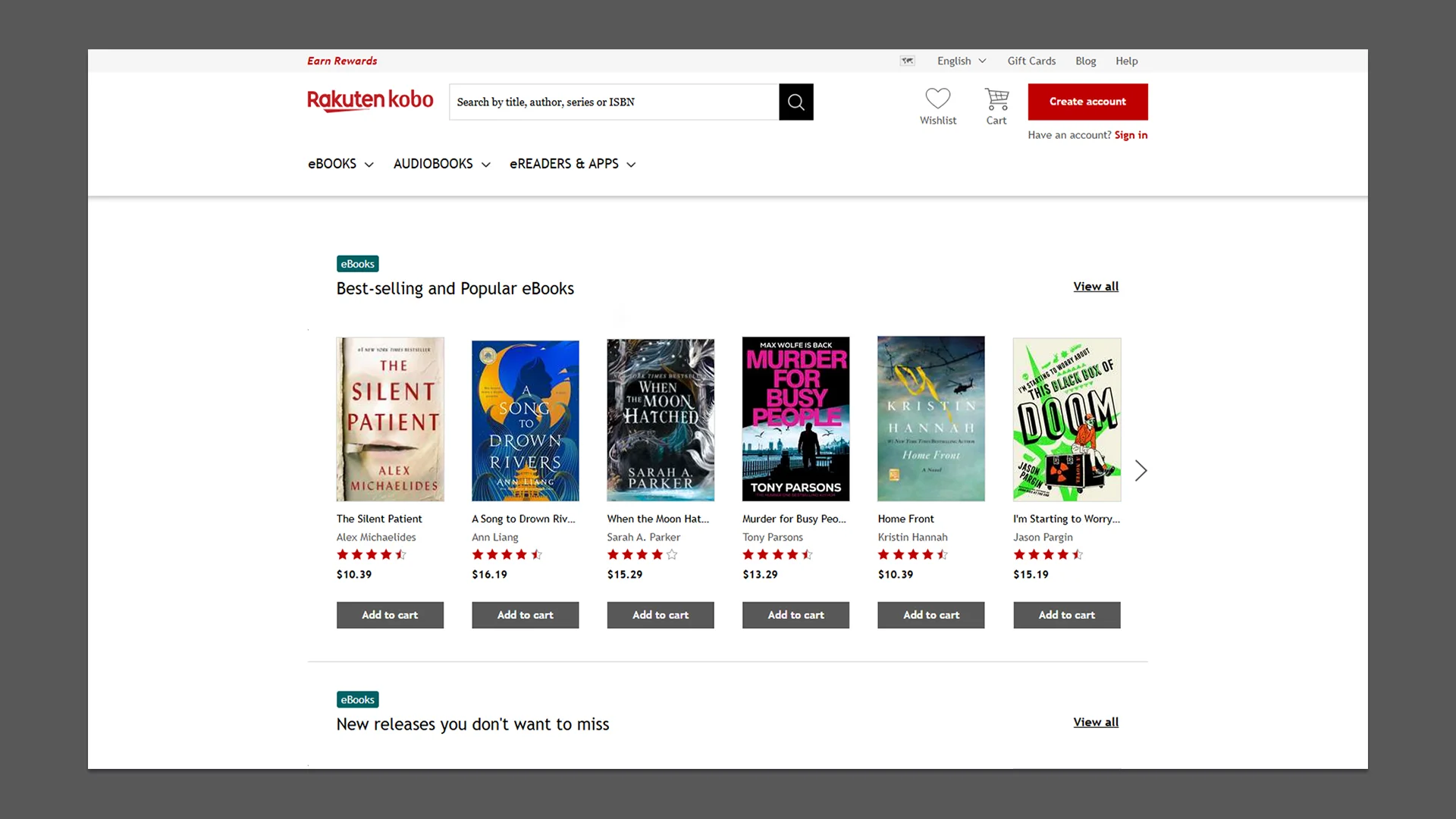Screen dimensions: 1456x819
Task: Click The Silent Patient star rating
Action: [x=372, y=554]
